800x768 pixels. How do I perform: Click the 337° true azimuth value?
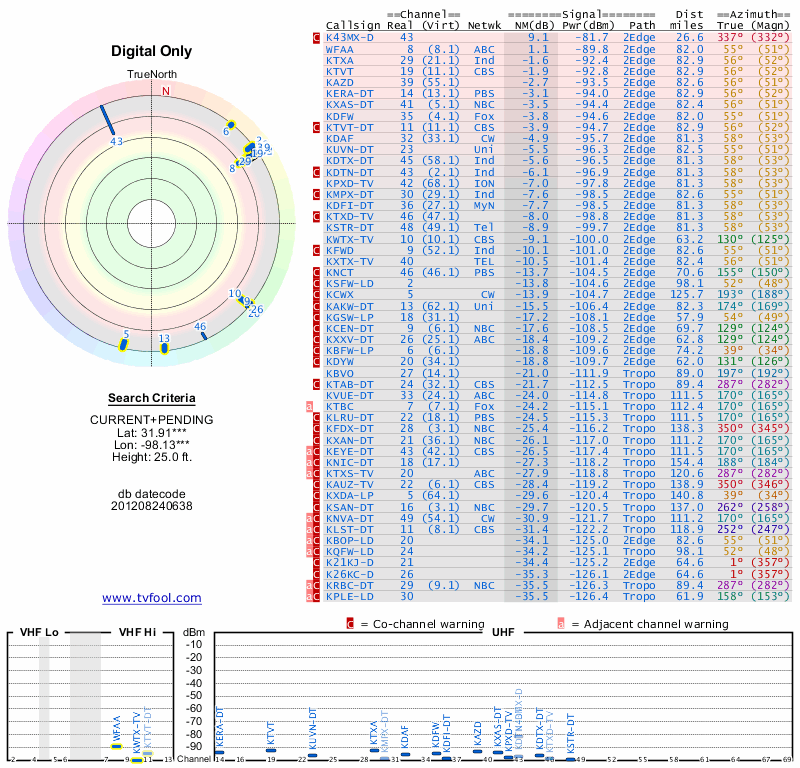point(730,37)
